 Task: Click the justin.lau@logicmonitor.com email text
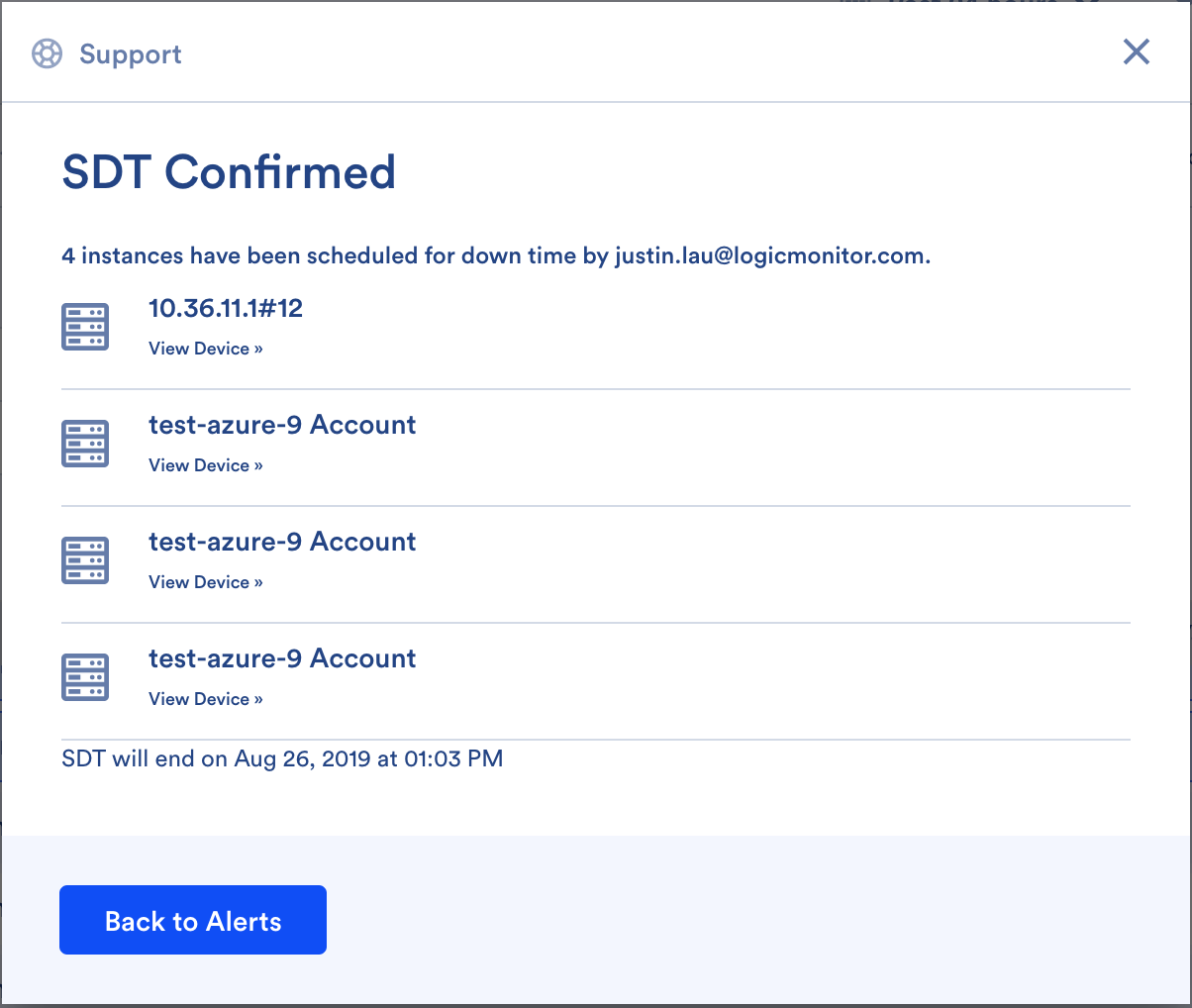[772, 256]
